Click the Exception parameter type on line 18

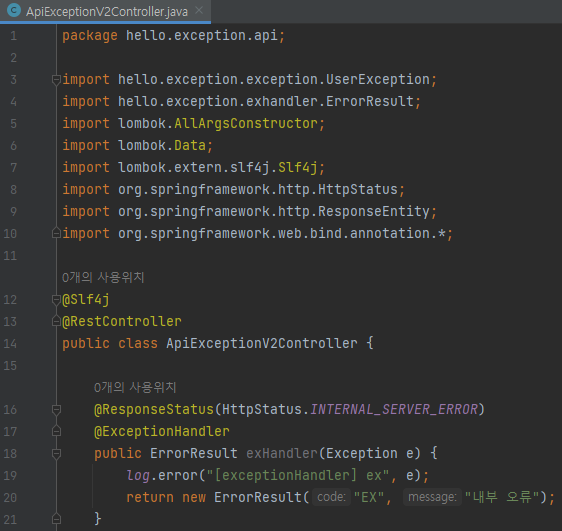tap(362, 454)
